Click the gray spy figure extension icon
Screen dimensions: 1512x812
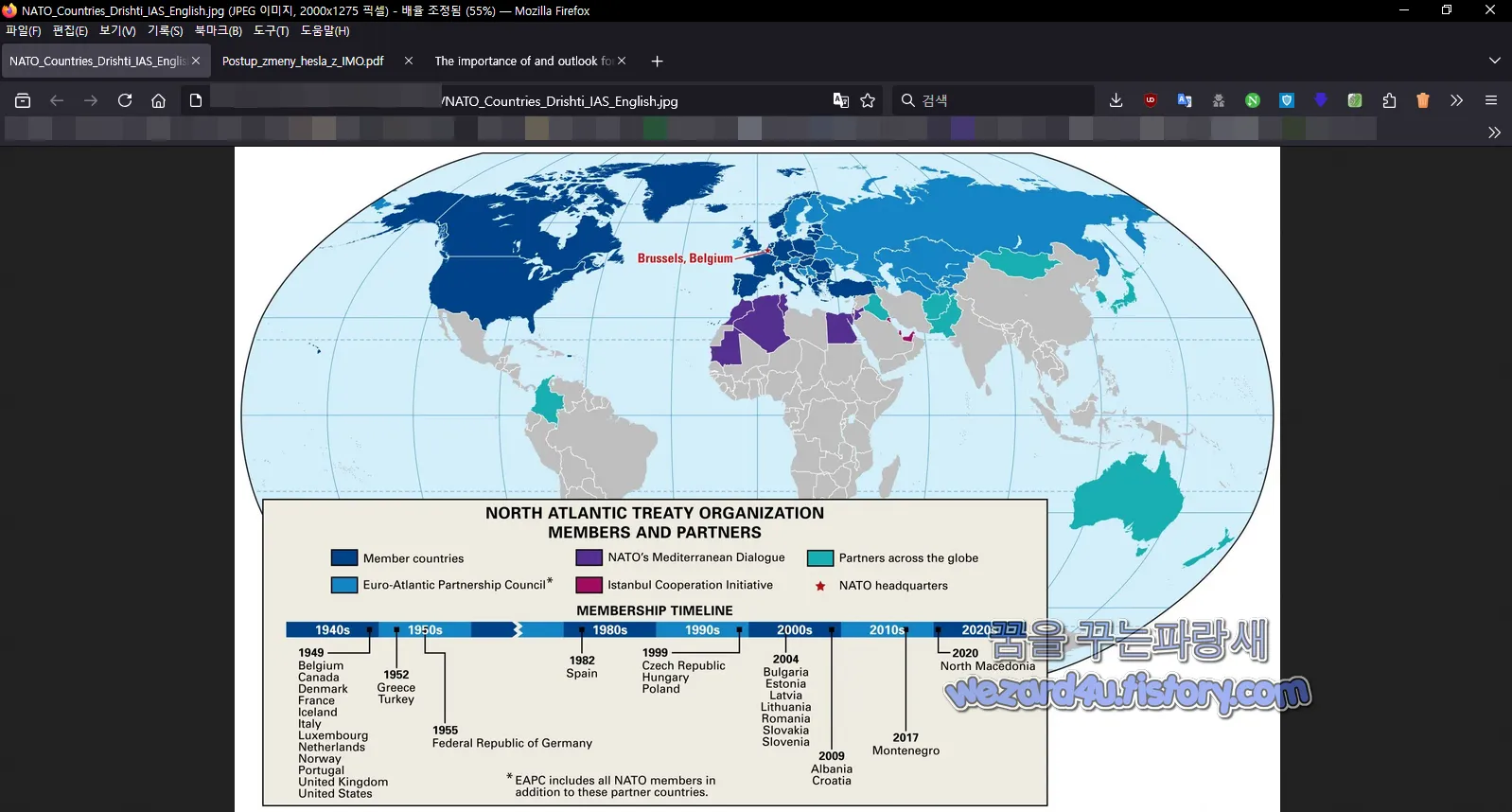(x=1219, y=100)
